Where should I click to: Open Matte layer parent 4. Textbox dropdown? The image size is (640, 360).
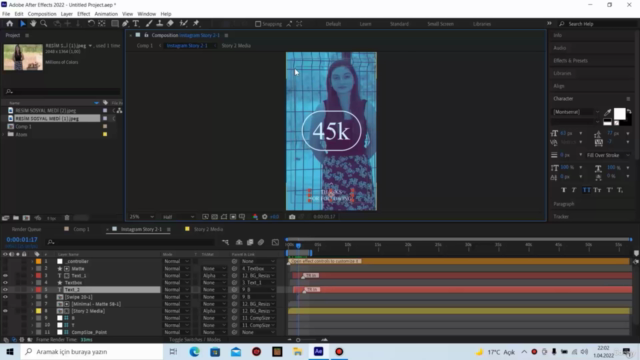tap(258, 269)
